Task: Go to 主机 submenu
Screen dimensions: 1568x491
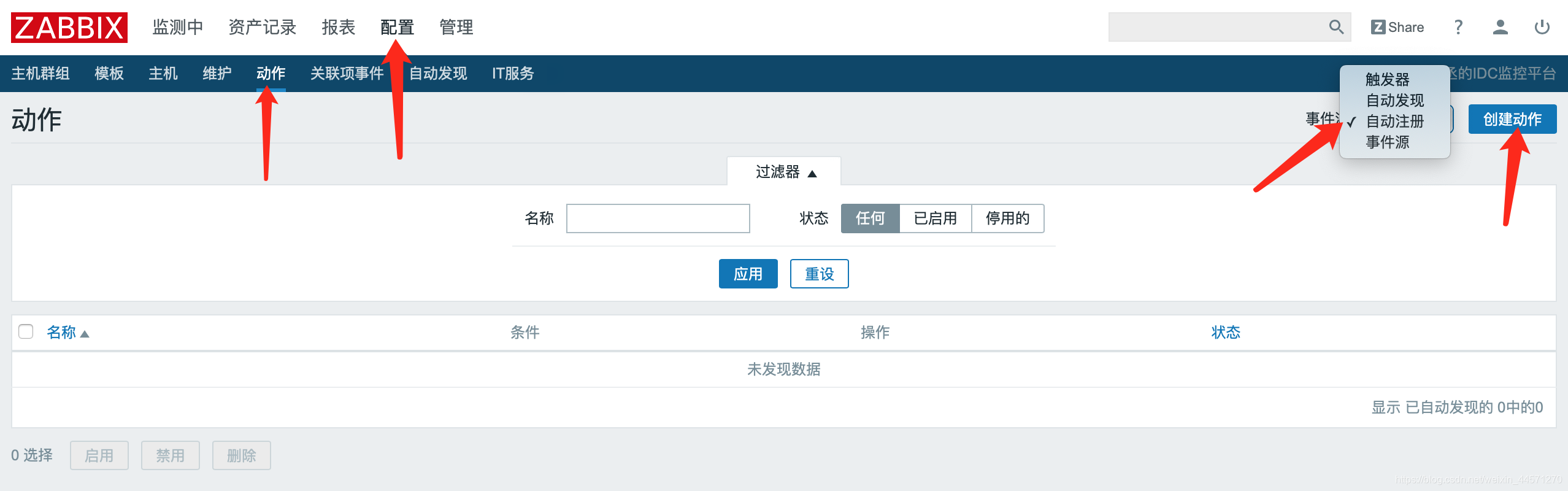Action: [163, 74]
